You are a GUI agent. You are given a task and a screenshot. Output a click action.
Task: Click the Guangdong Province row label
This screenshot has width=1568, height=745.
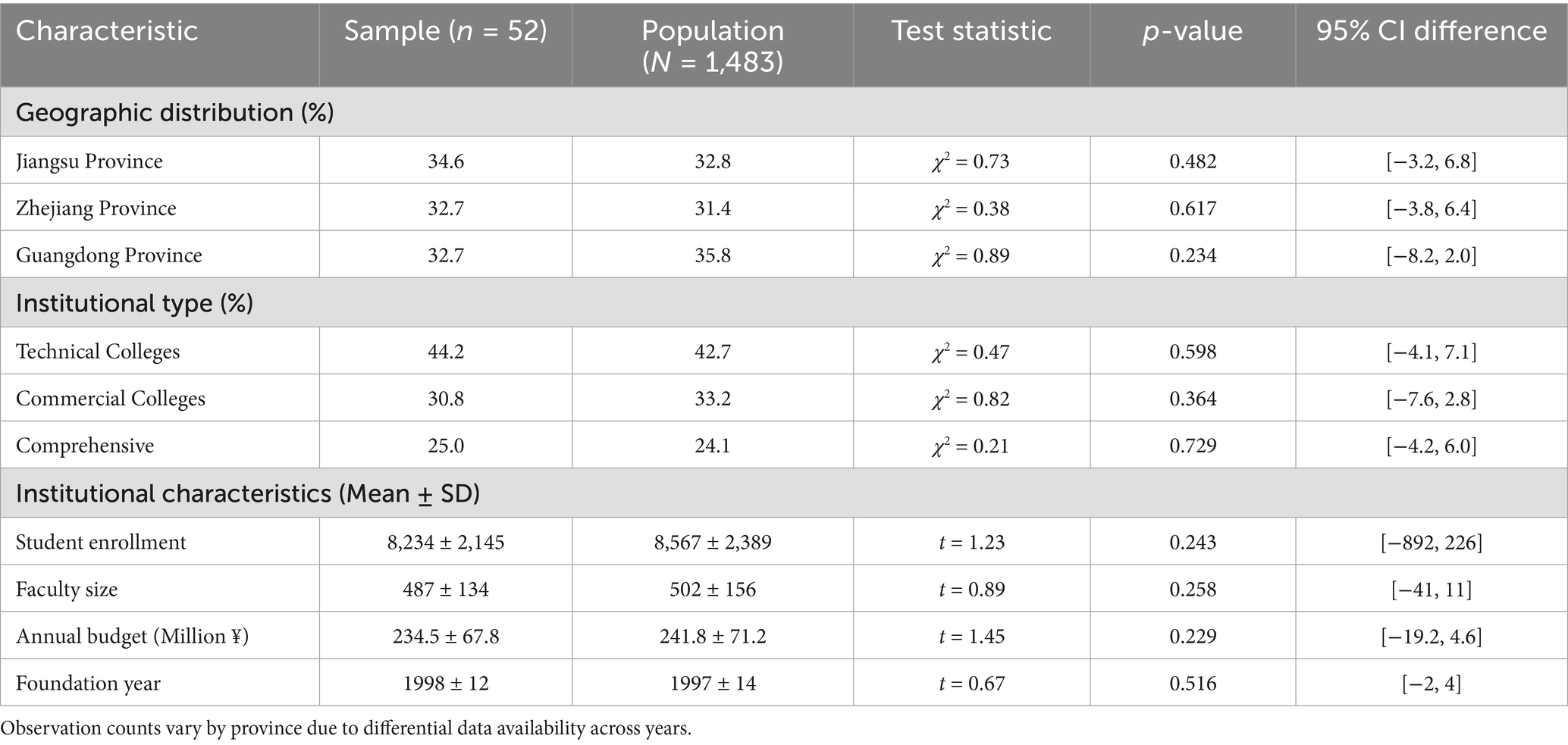109,255
